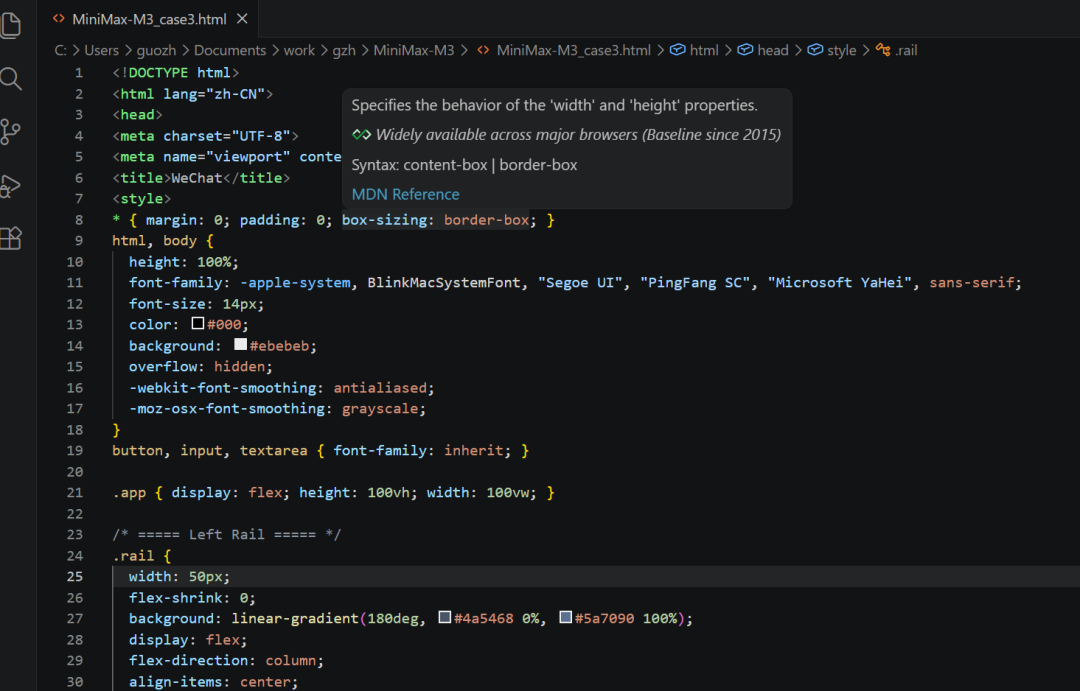This screenshot has width=1080, height=691.
Task: Click 'Syntax: content-box | border-box' tooltip text
Action: pyautogui.click(x=464, y=165)
